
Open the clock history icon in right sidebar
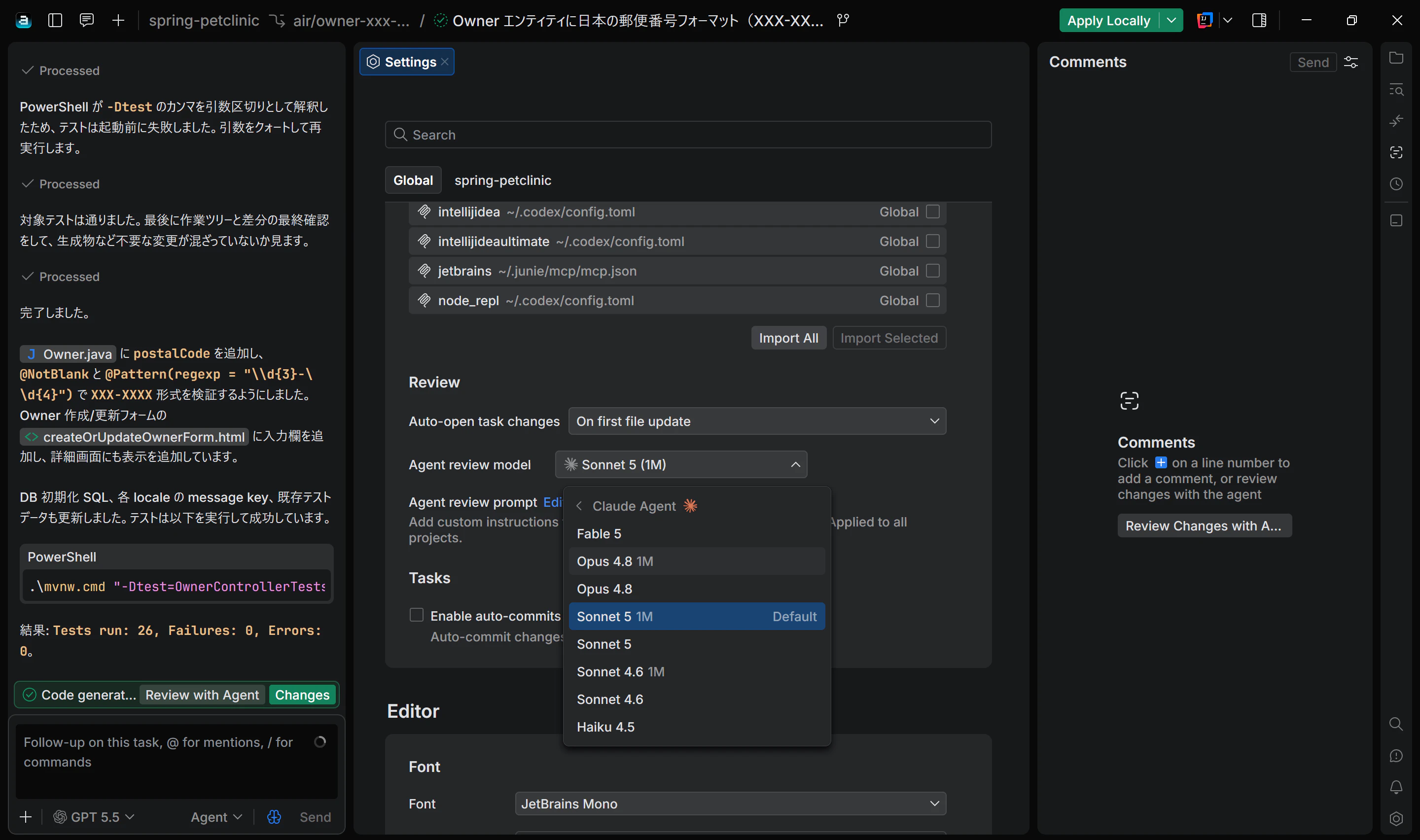[x=1396, y=184]
